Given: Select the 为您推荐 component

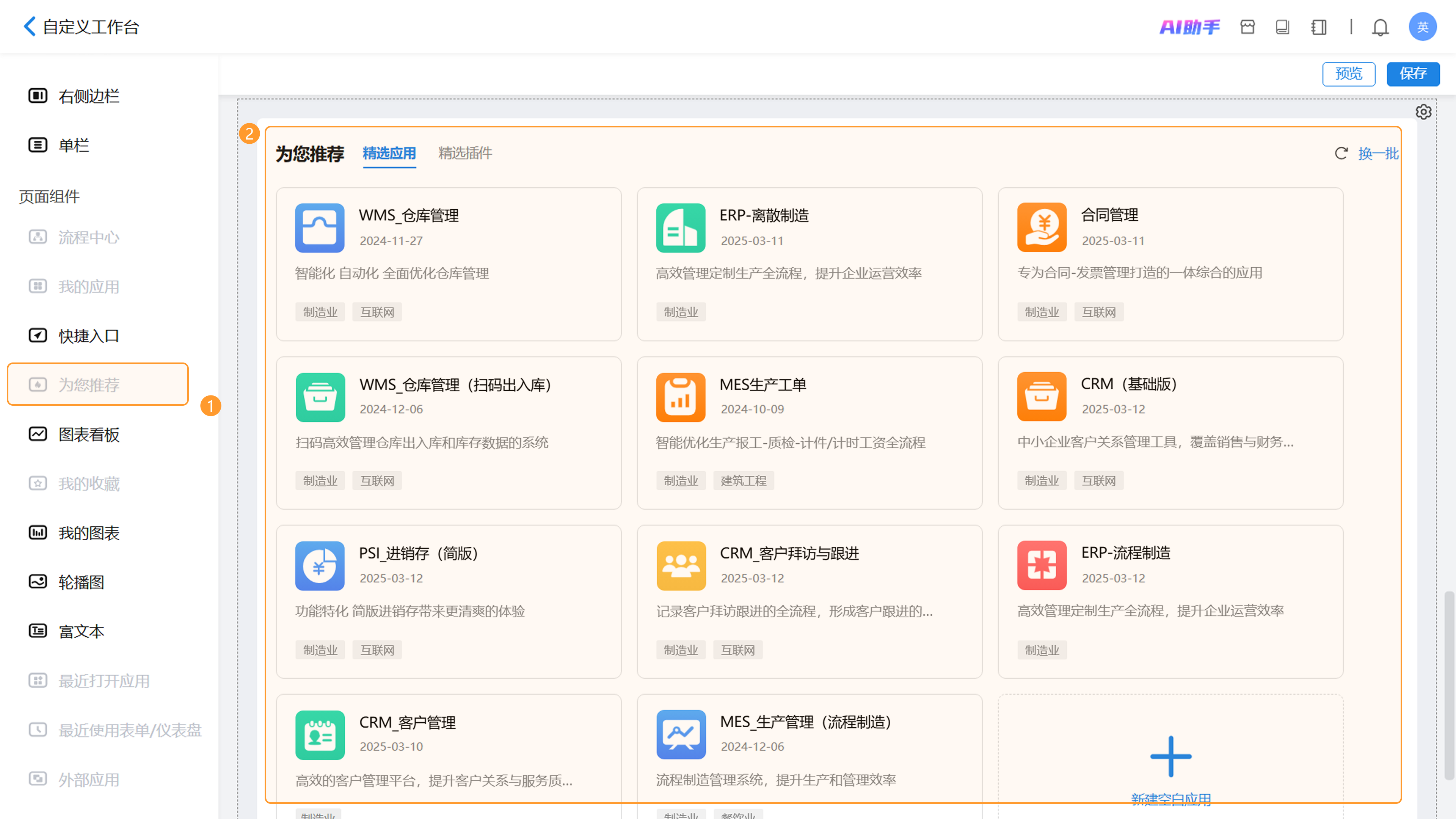Looking at the screenshot, I should (x=97, y=384).
